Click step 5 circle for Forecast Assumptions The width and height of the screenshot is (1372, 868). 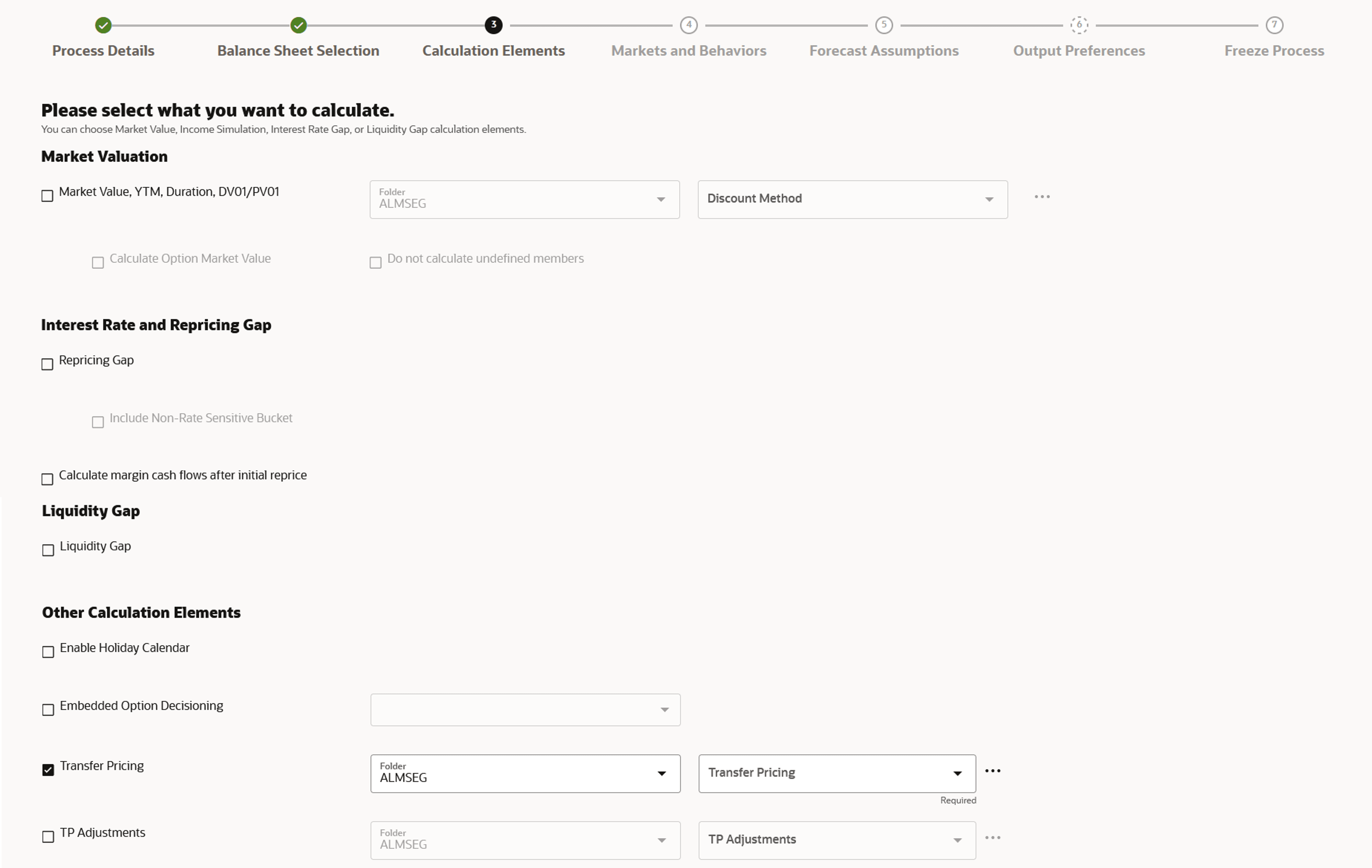tap(884, 25)
